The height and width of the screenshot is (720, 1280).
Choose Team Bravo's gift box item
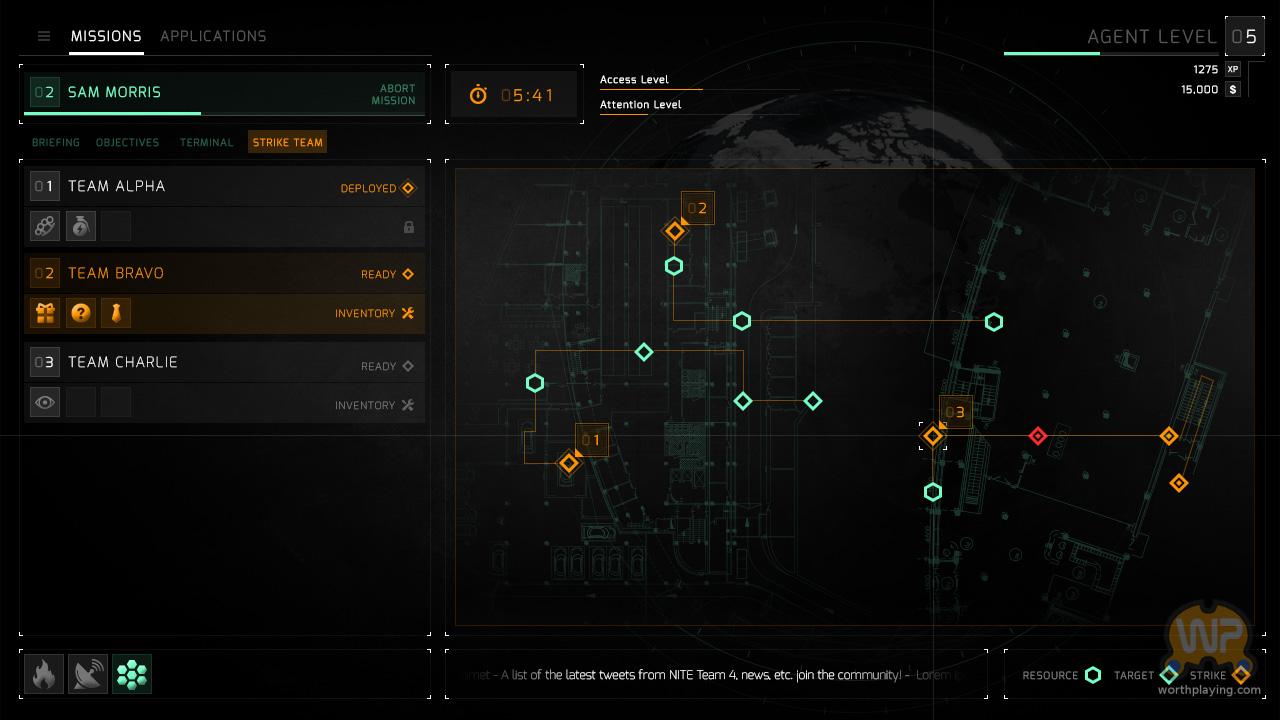[45, 313]
